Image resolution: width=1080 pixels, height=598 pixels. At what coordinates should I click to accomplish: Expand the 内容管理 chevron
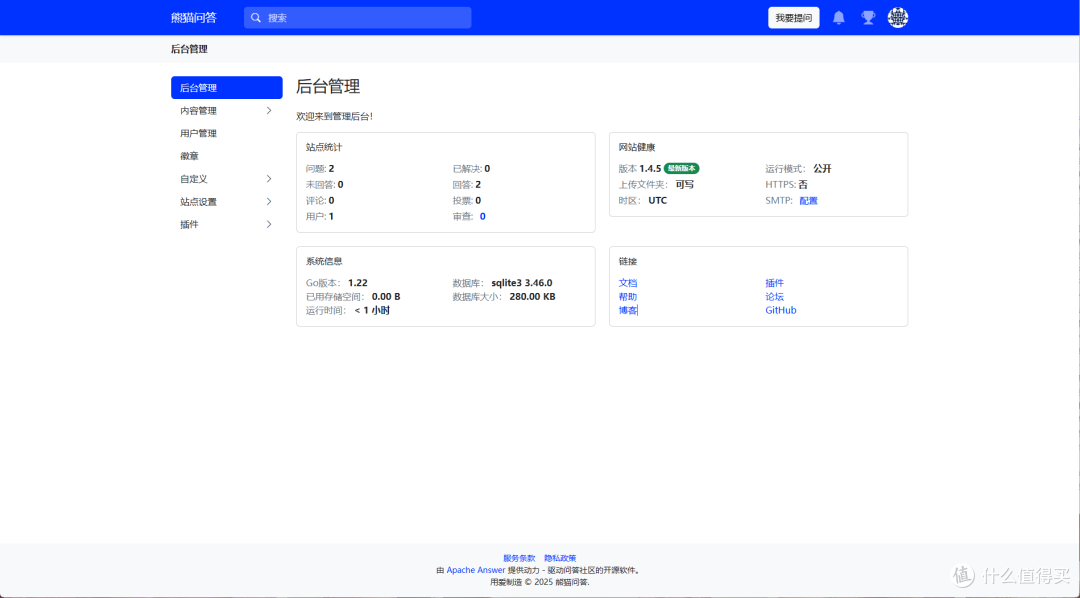pos(269,110)
